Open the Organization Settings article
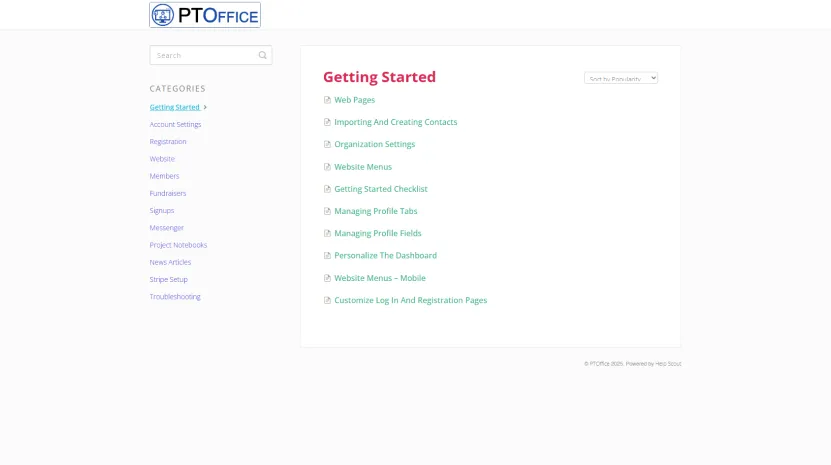 pos(375,144)
